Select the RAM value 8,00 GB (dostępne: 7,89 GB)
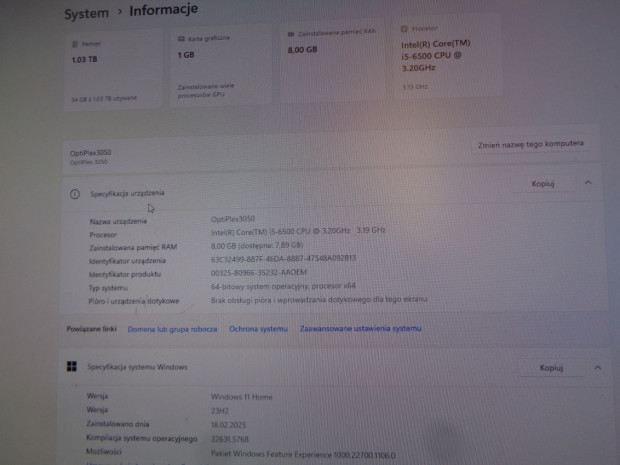 pyautogui.click(x=257, y=246)
